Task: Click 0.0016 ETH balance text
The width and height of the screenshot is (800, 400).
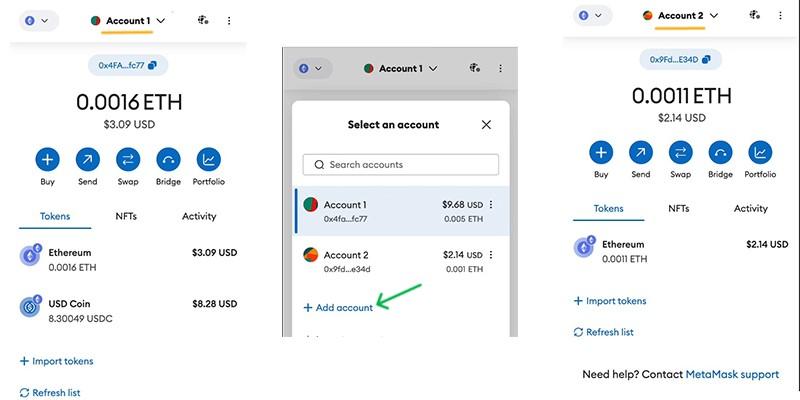Action: (x=129, y=103)
